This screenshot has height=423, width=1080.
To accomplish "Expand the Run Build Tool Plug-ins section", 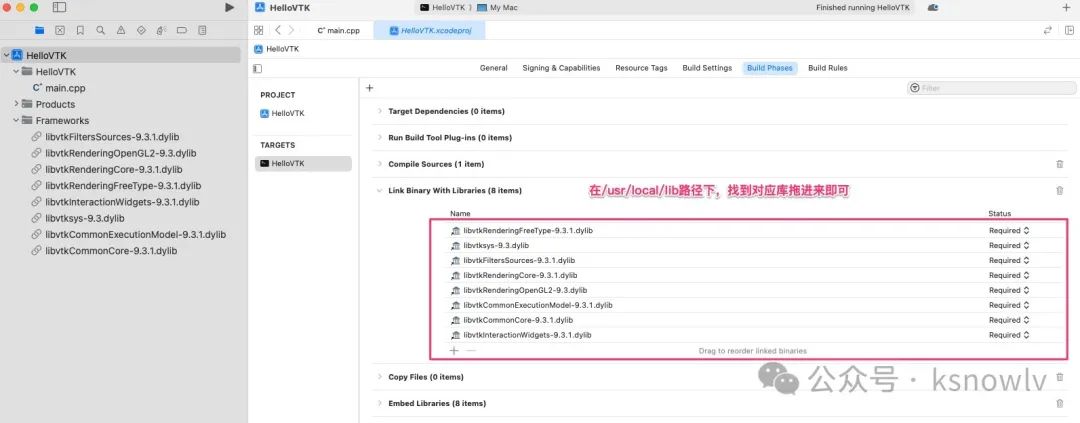I will coord(379,137).
